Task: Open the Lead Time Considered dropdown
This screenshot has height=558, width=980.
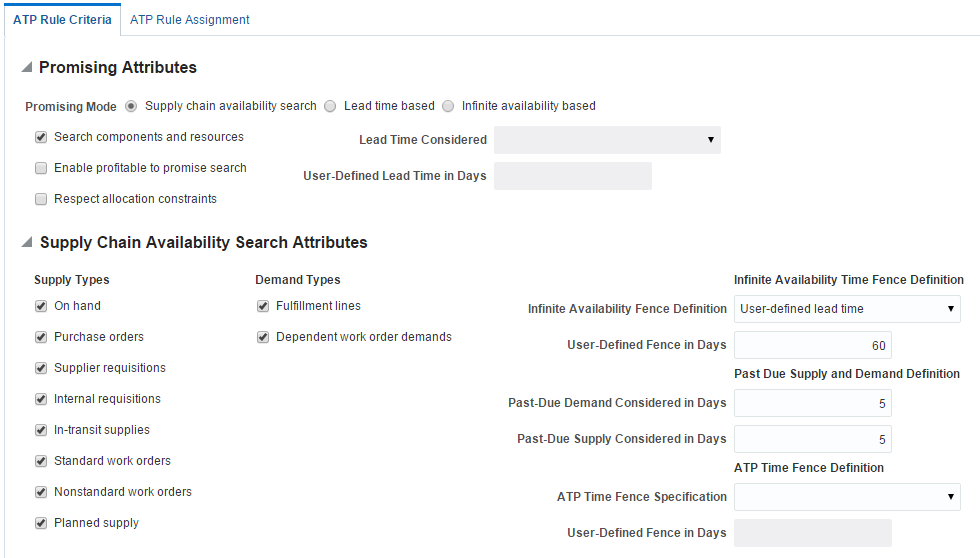Action: (607, 140)
